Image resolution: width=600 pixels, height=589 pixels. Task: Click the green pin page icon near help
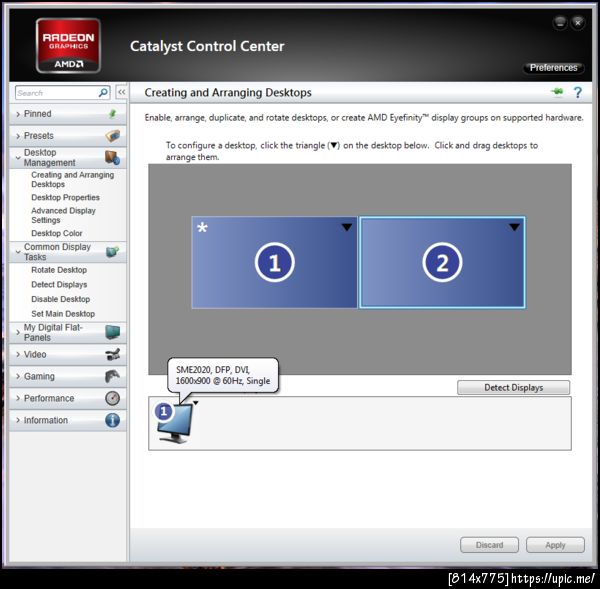[x=557, y=91]
